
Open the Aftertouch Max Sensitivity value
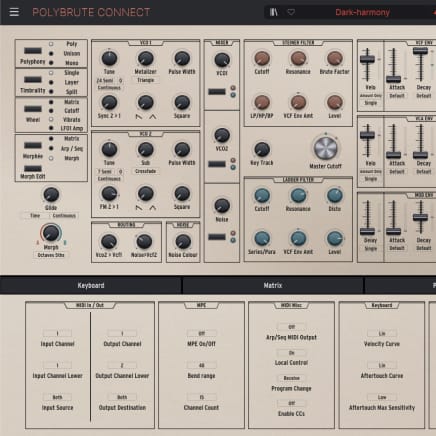[382, 397]
